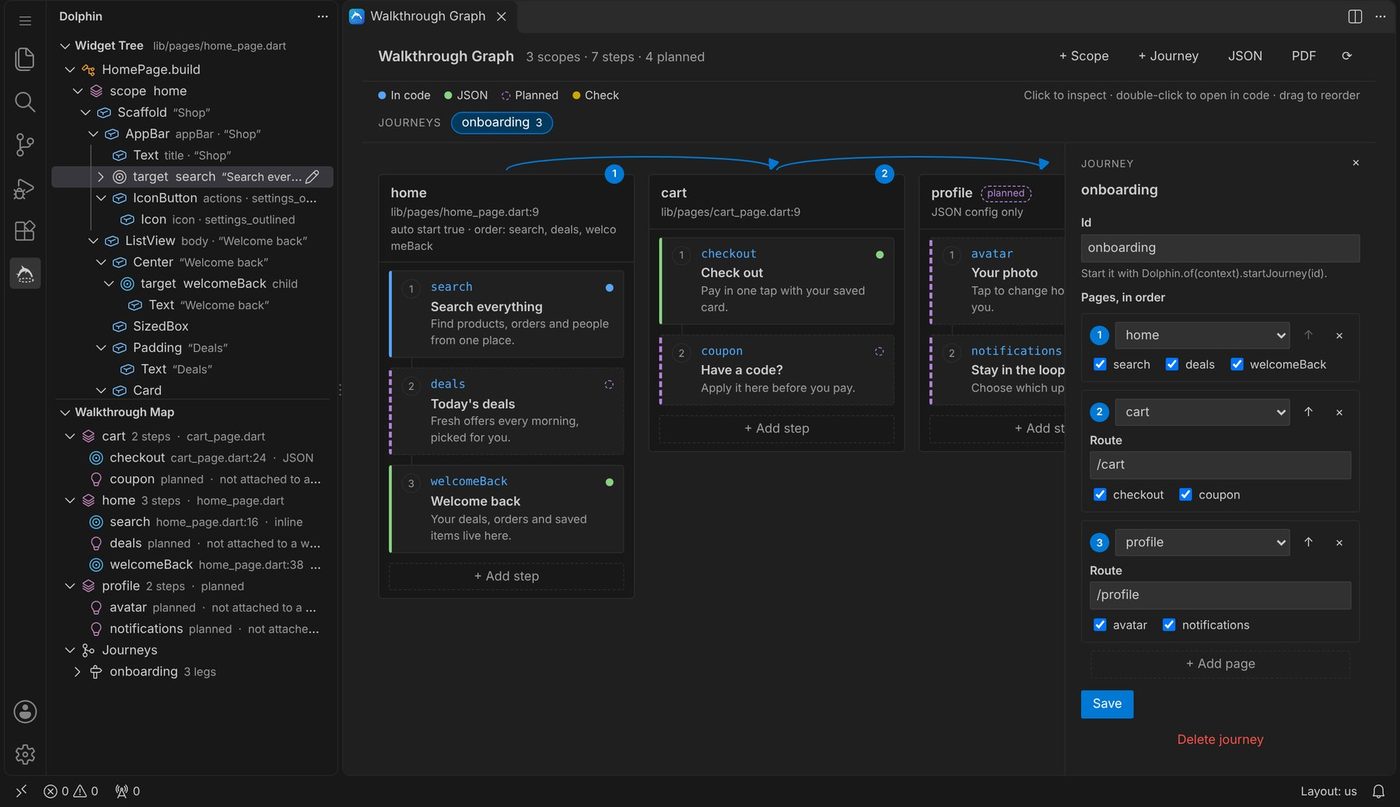Uncheck the deals step checkbox

click(x=1172, y=364)
